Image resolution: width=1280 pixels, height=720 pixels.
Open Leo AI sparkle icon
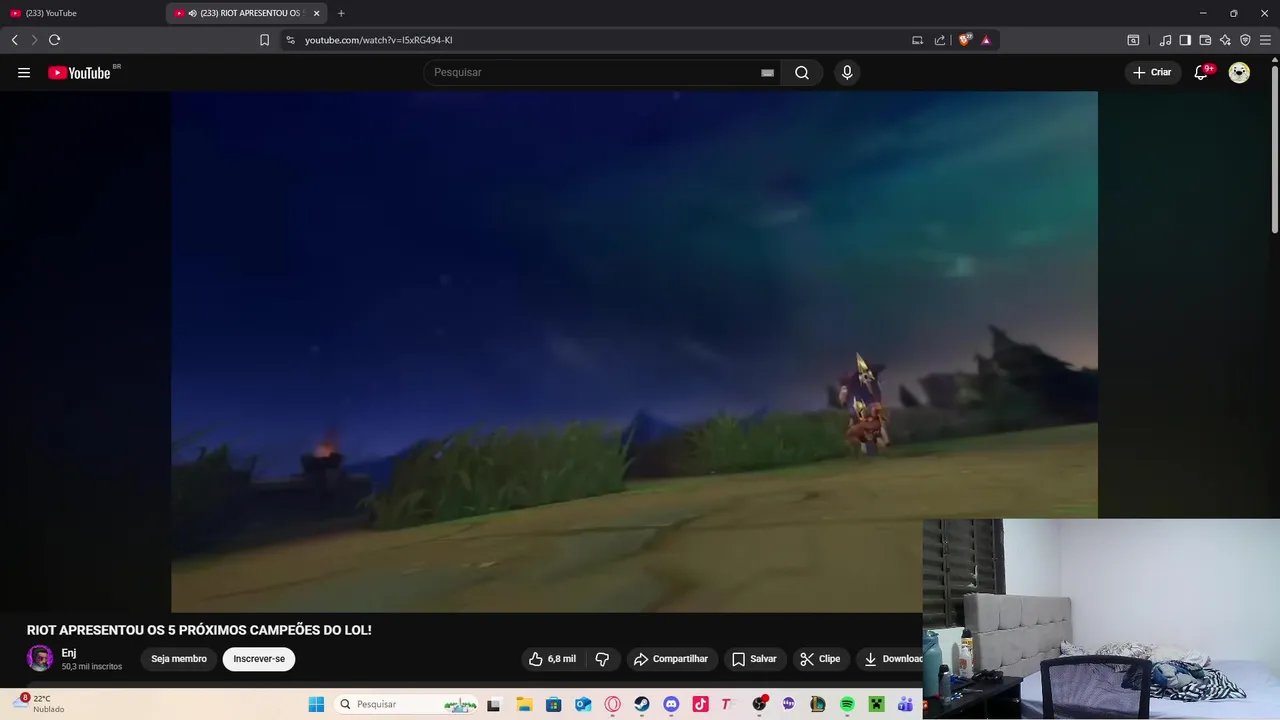coord(1225,40)
